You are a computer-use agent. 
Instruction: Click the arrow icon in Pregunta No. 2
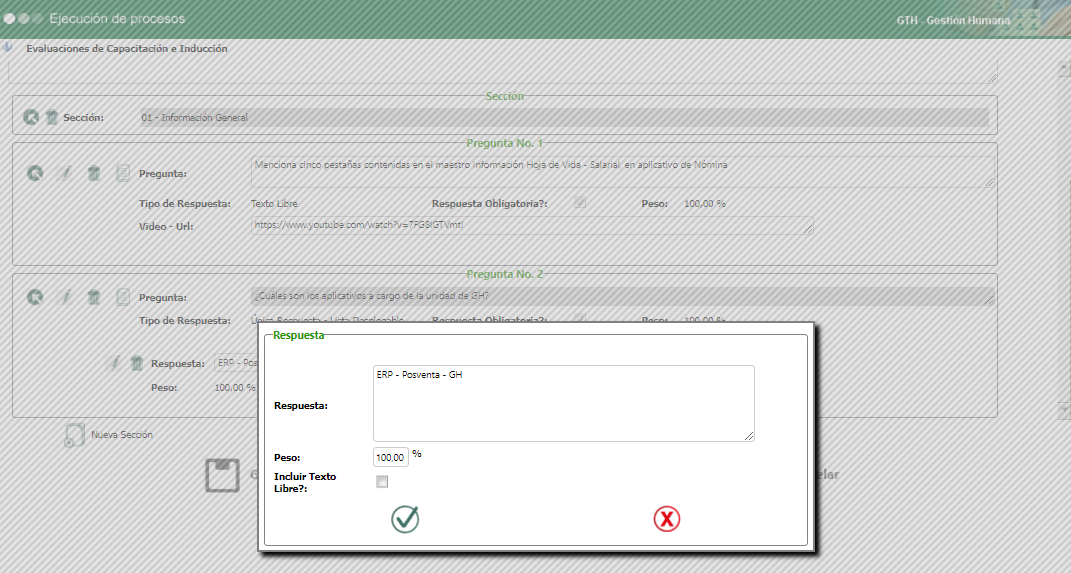tap(35, 297)
